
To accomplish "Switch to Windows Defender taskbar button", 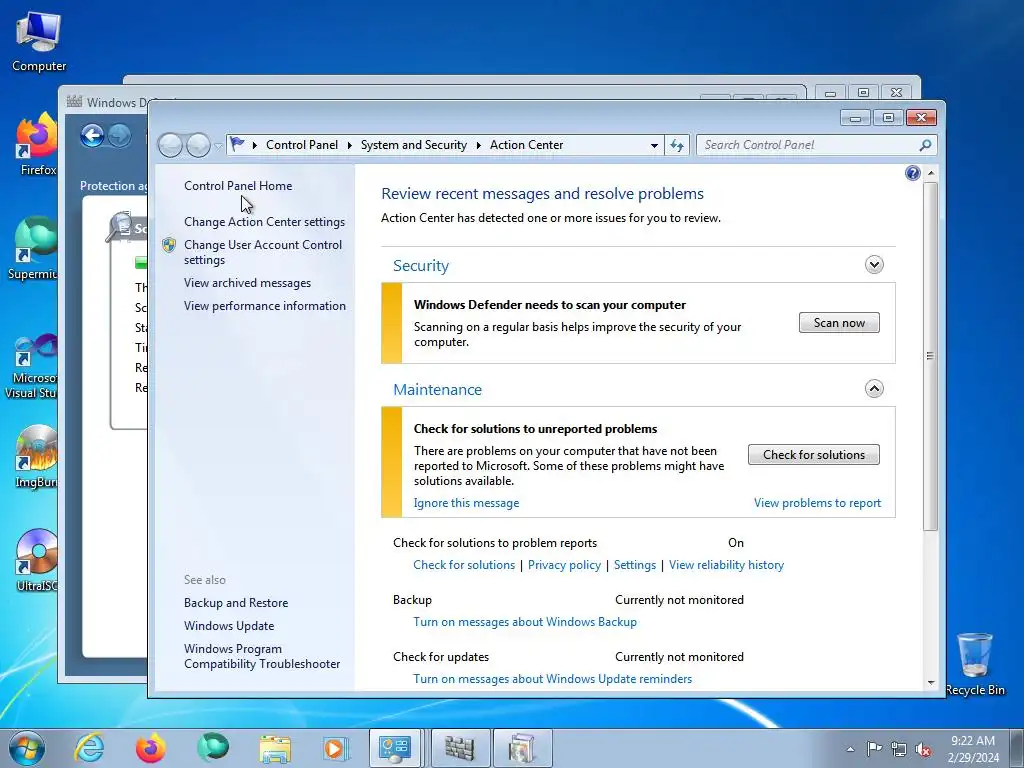I will 459,748.
